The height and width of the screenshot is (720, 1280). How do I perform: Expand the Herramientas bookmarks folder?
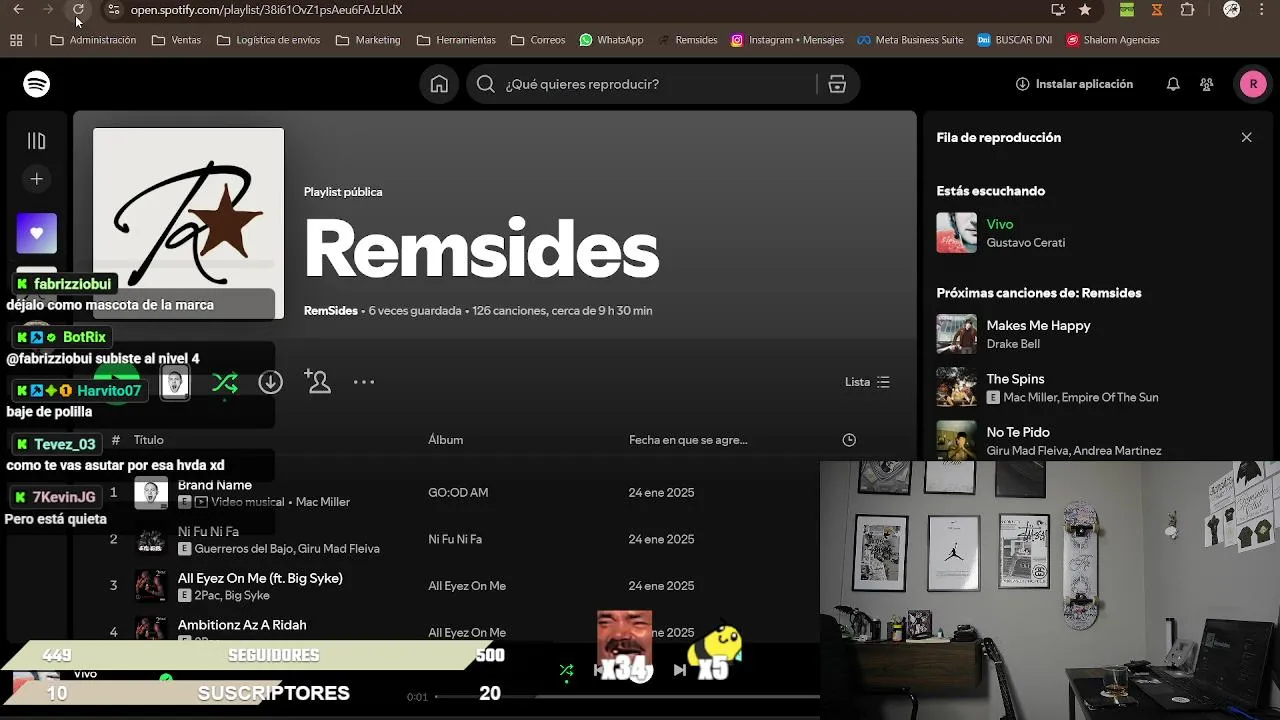click(x=456, y=40)
